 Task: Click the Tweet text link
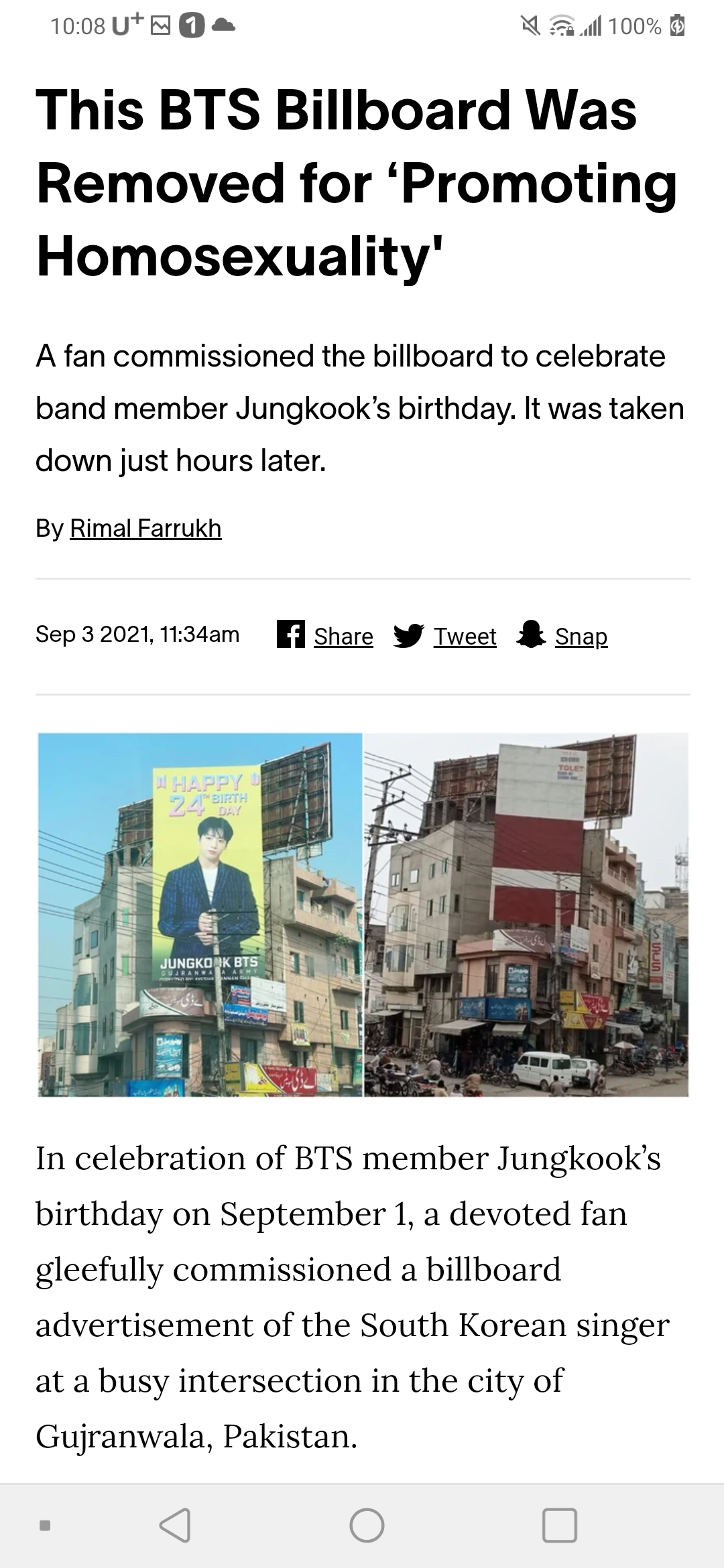pyautogui.click(x=465, y=636)
